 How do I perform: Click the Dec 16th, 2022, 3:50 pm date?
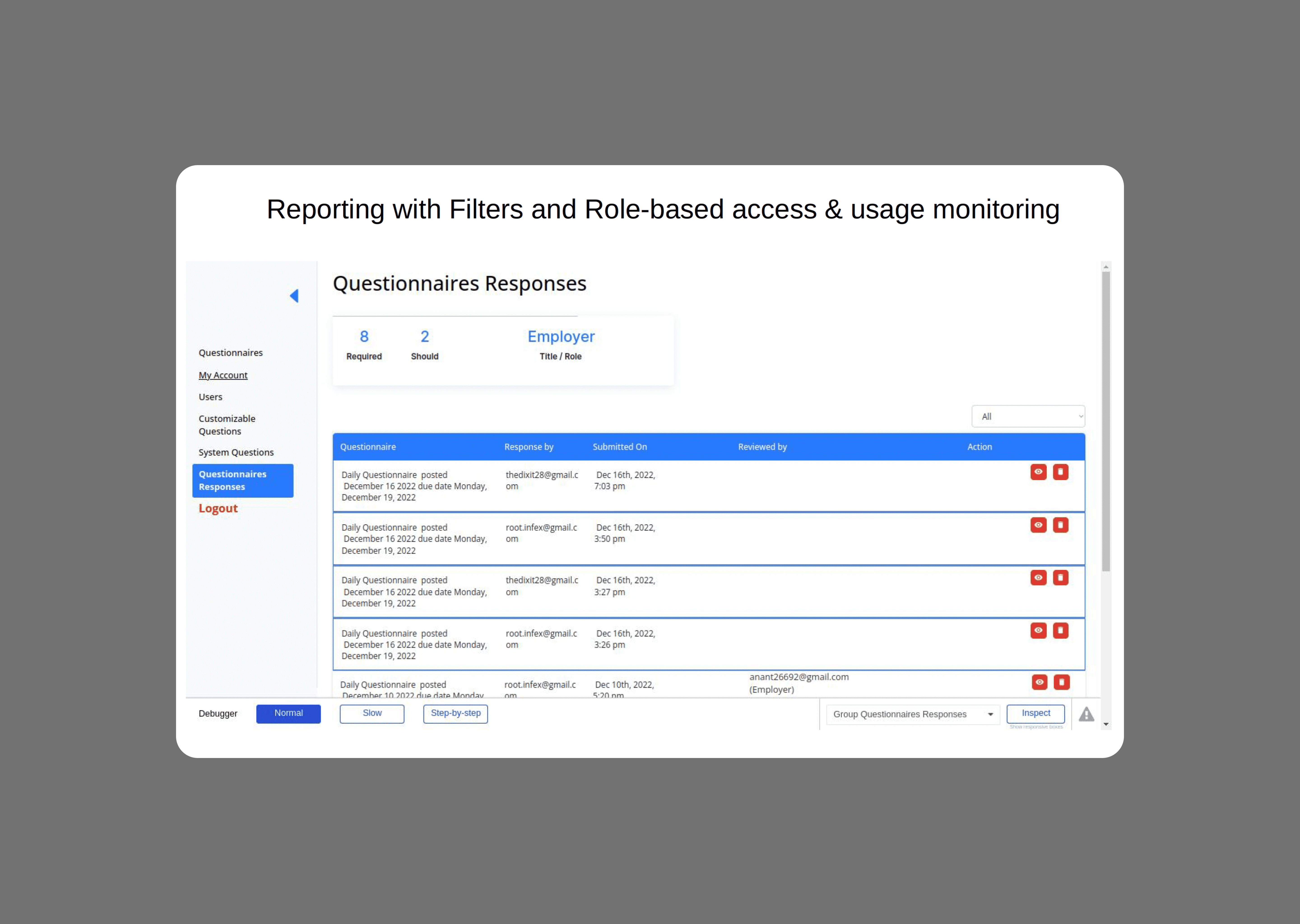click(625, 533)
